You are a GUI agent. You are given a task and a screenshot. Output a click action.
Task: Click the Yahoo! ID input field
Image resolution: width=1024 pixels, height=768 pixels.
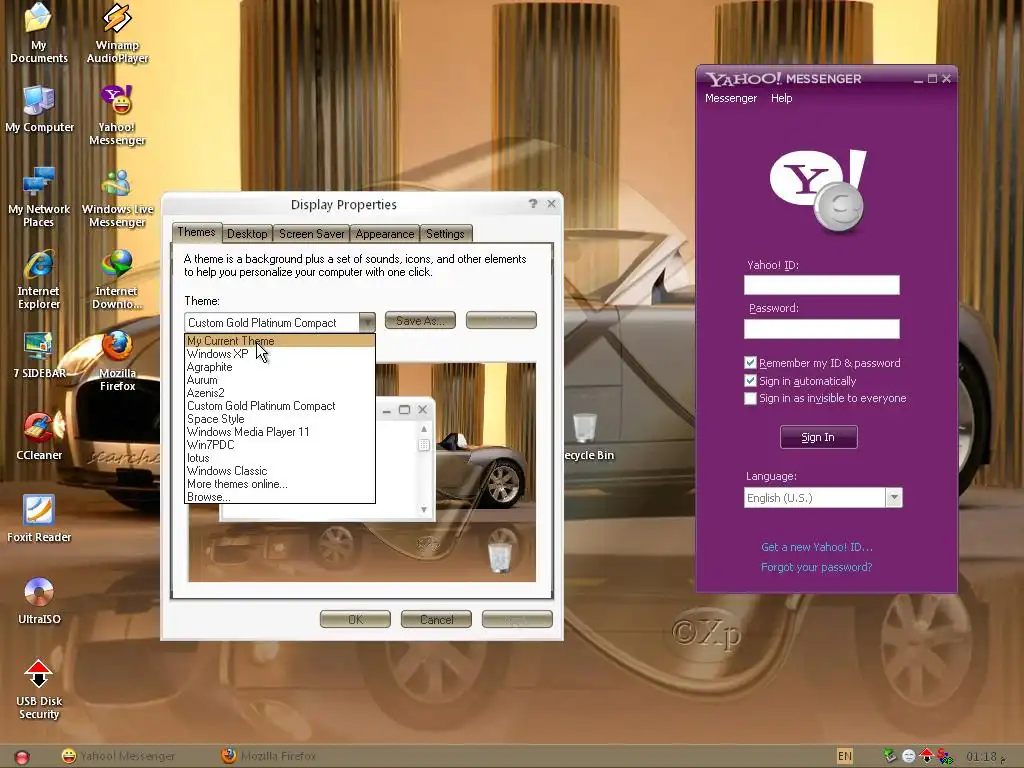pos(822,285)
